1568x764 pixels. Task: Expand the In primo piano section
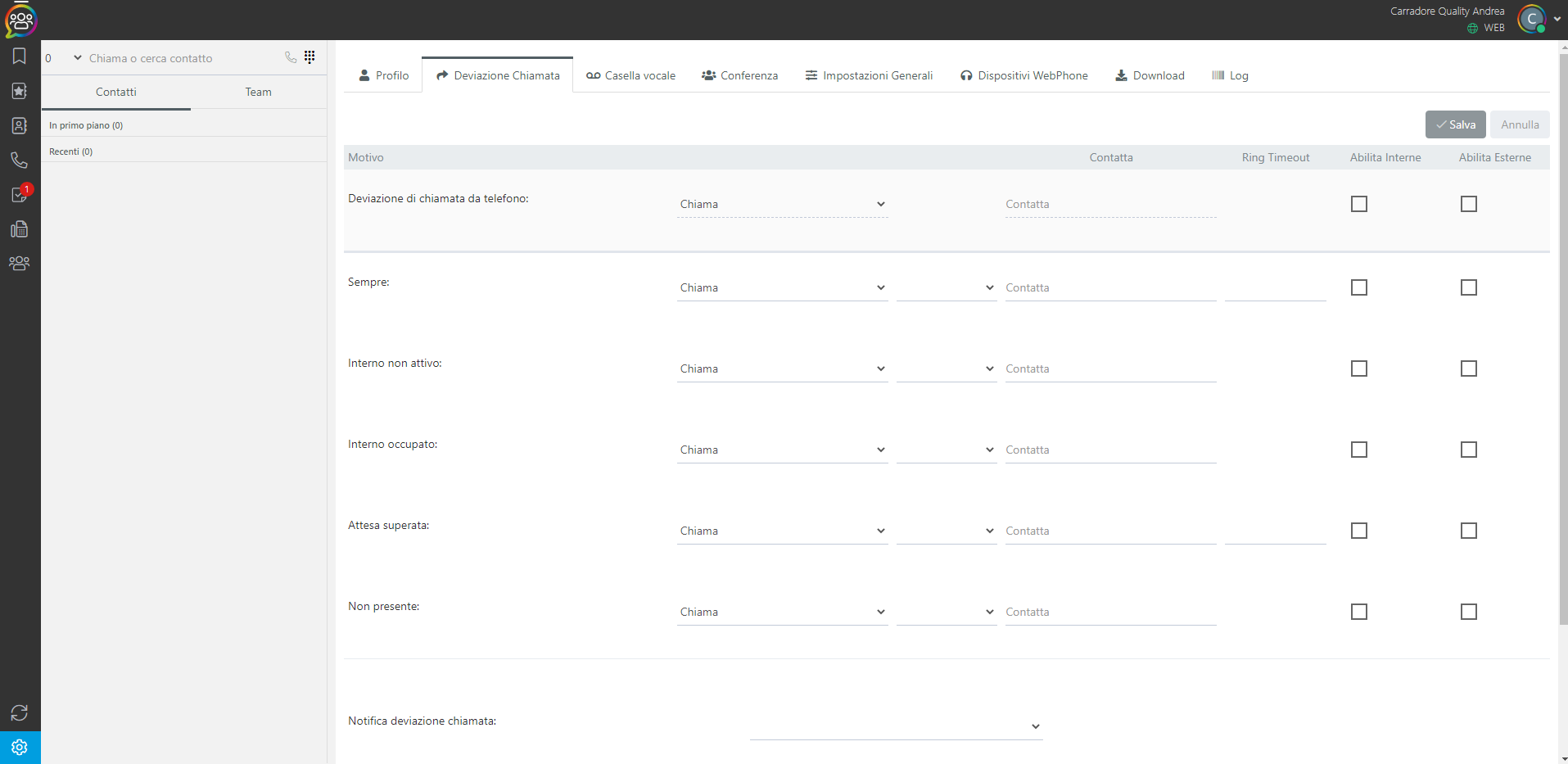(x=184, y=125)
